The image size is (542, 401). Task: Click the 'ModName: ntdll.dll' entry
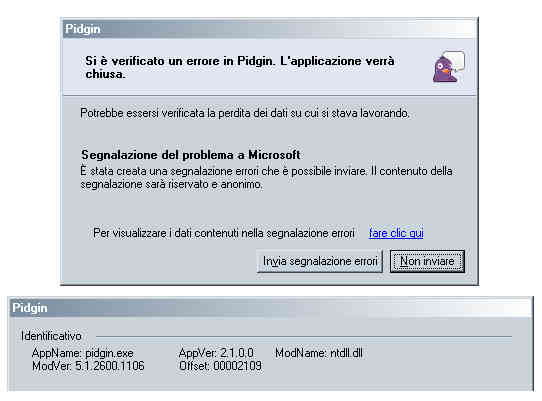(x=319, y=353)
